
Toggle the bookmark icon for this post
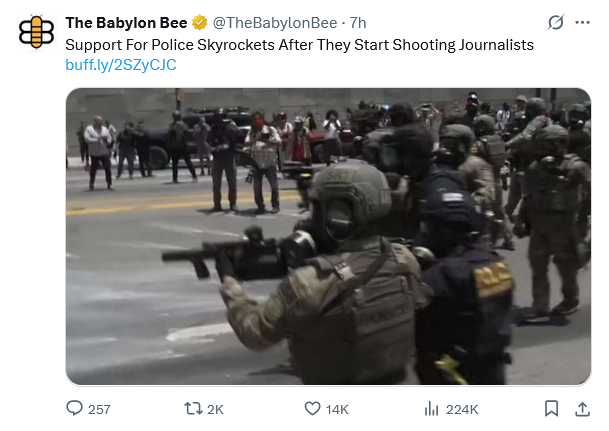coord(552,408)
